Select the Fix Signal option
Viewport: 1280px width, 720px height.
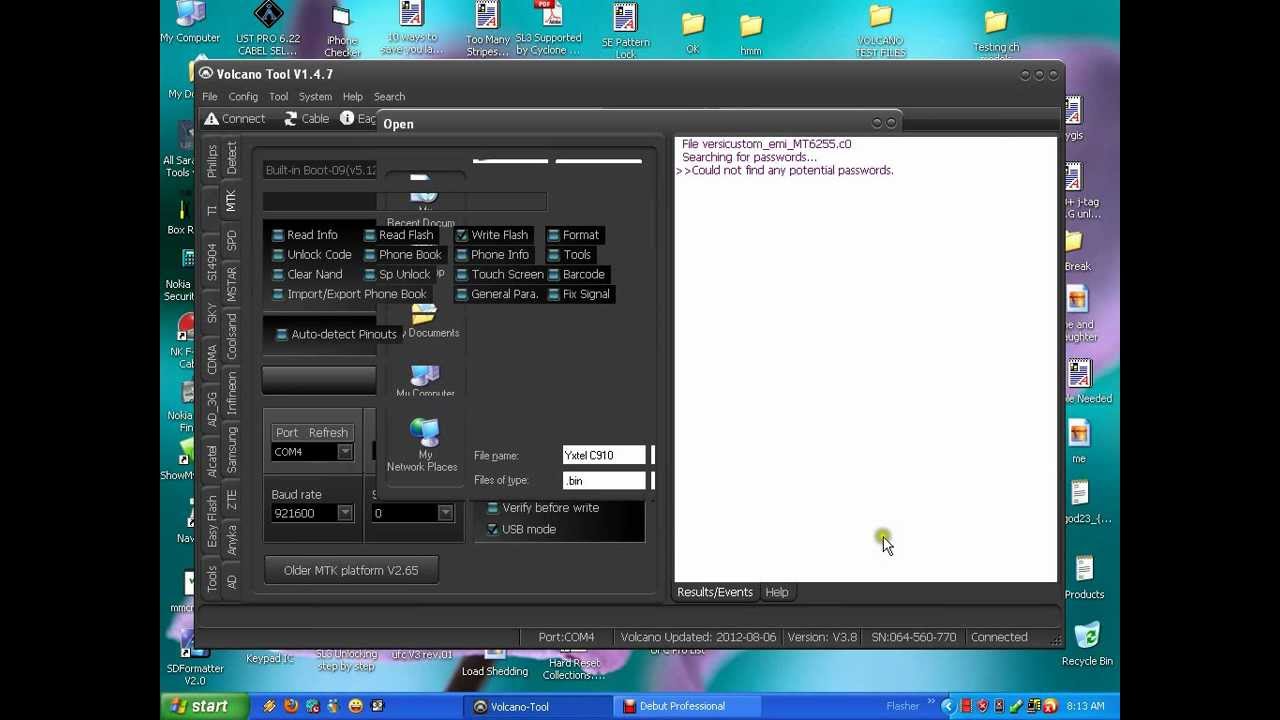tap(578, 294)
